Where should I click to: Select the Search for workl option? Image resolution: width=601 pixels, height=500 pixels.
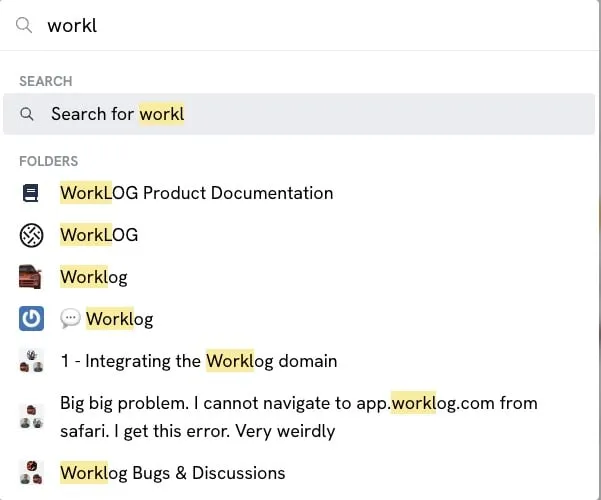[x=299, y=114]
